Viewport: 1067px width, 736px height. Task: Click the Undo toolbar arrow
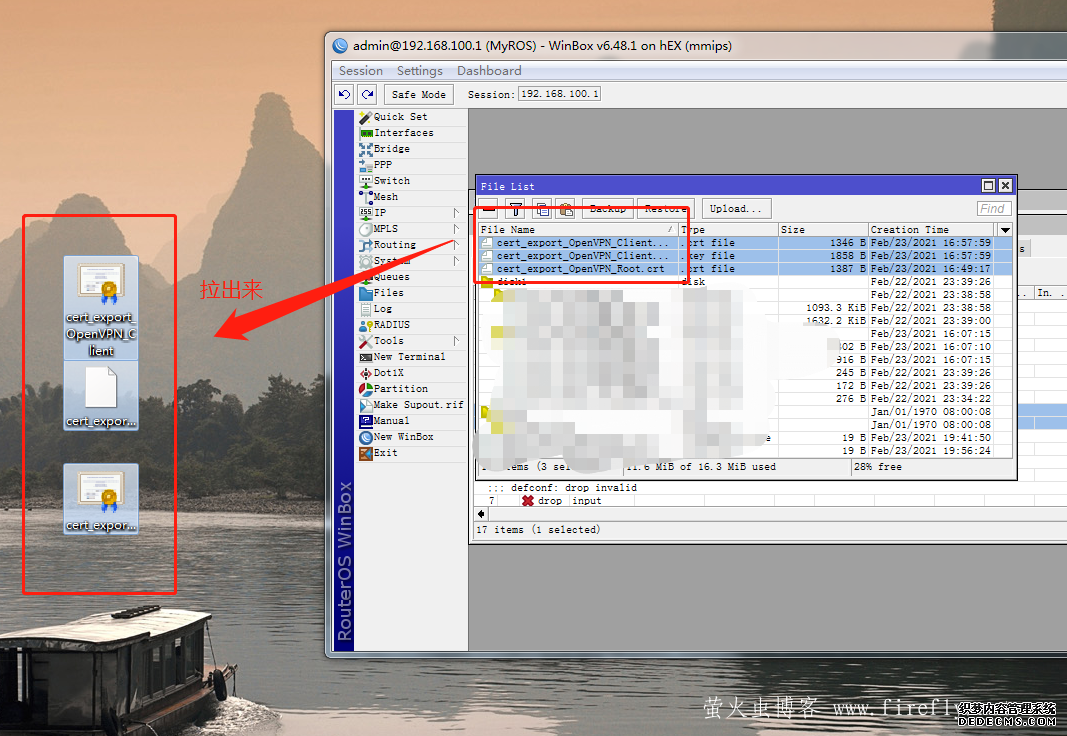click(x=344, y=95)
